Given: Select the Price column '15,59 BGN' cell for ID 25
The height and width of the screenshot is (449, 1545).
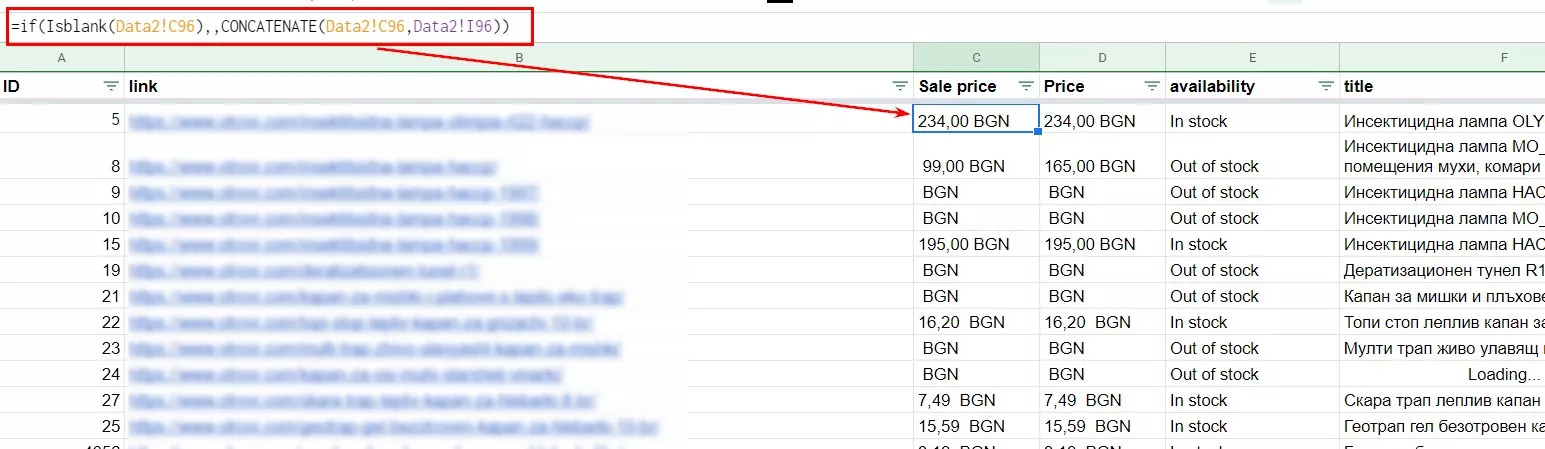Looking at the screenshot, I should point(1102,426).
